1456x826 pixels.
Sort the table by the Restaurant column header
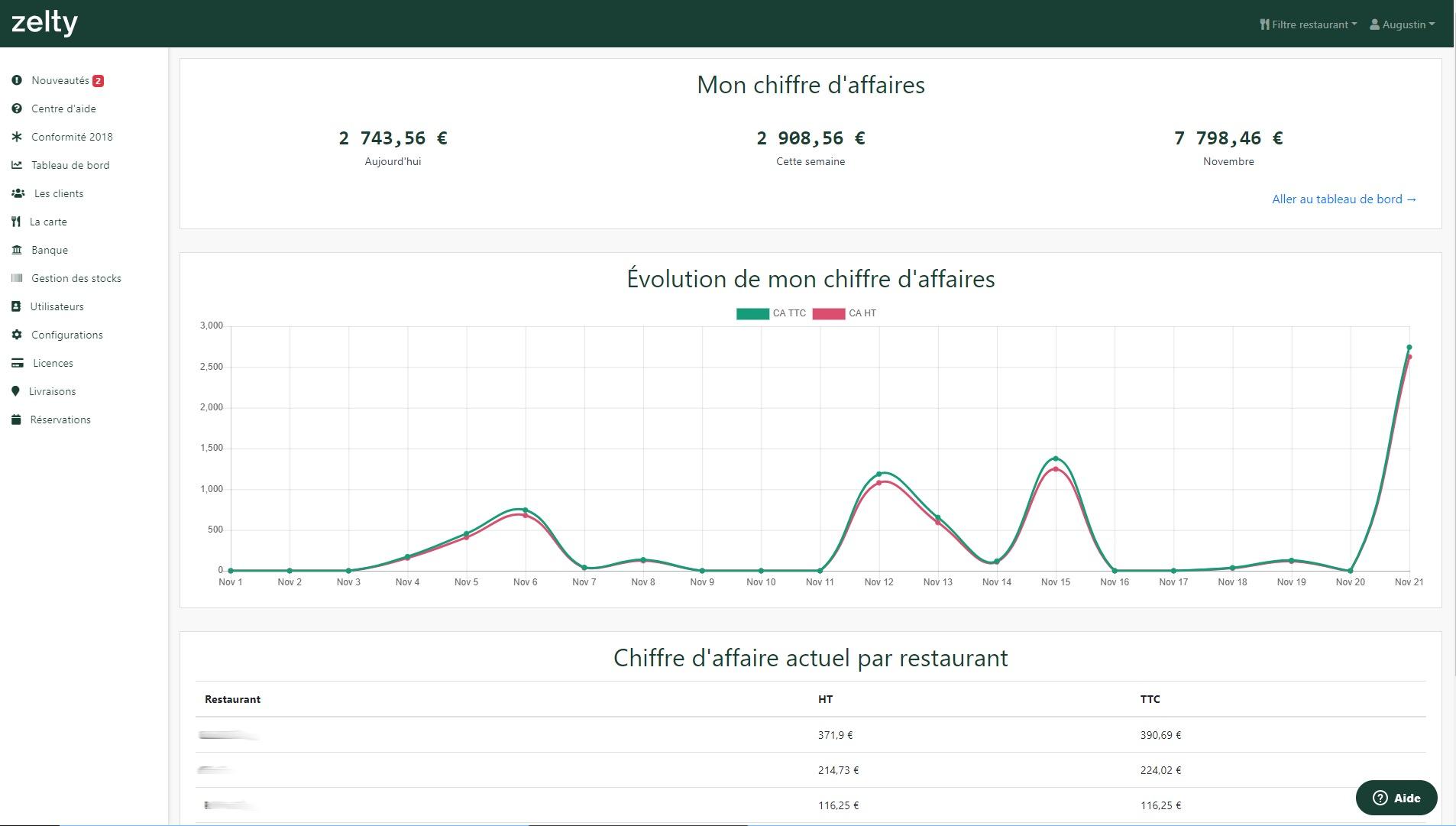tap(232, 699)
